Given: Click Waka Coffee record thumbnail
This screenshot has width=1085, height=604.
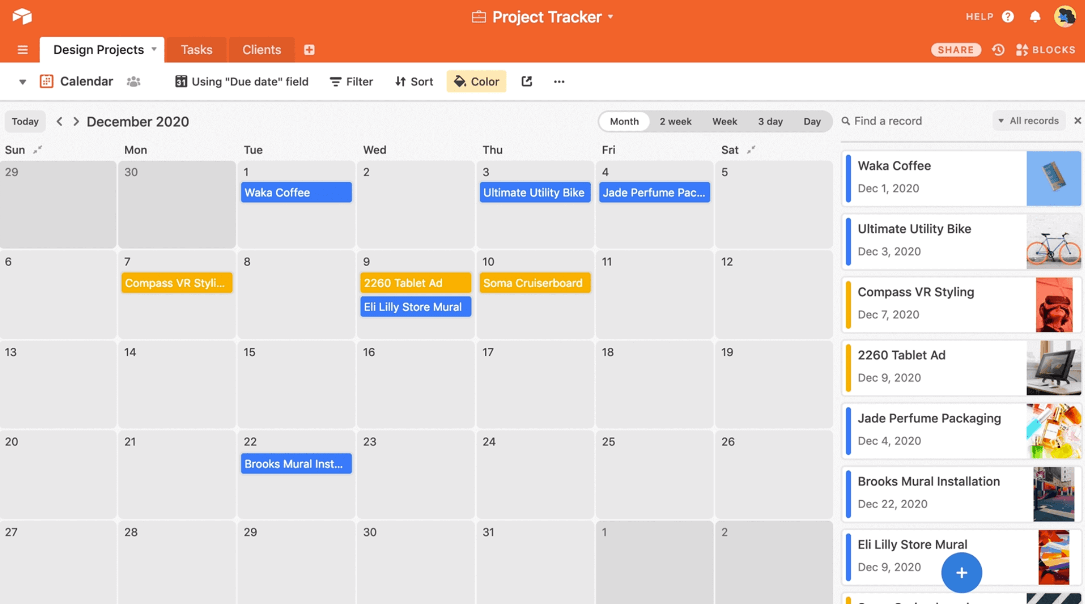Looking at the screenshot, I should (1053, 179).
